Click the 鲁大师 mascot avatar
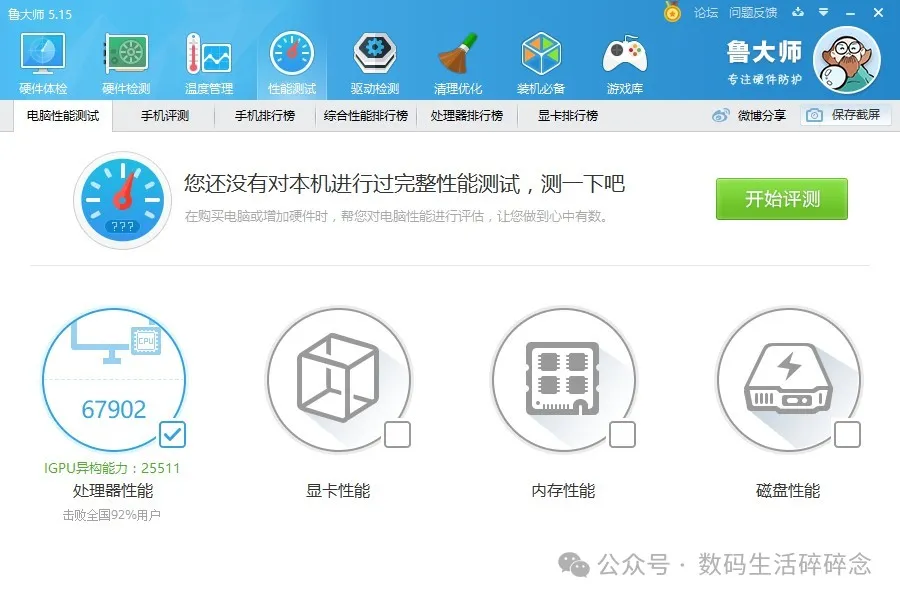 pyautogui.click(x=847, y=60)
